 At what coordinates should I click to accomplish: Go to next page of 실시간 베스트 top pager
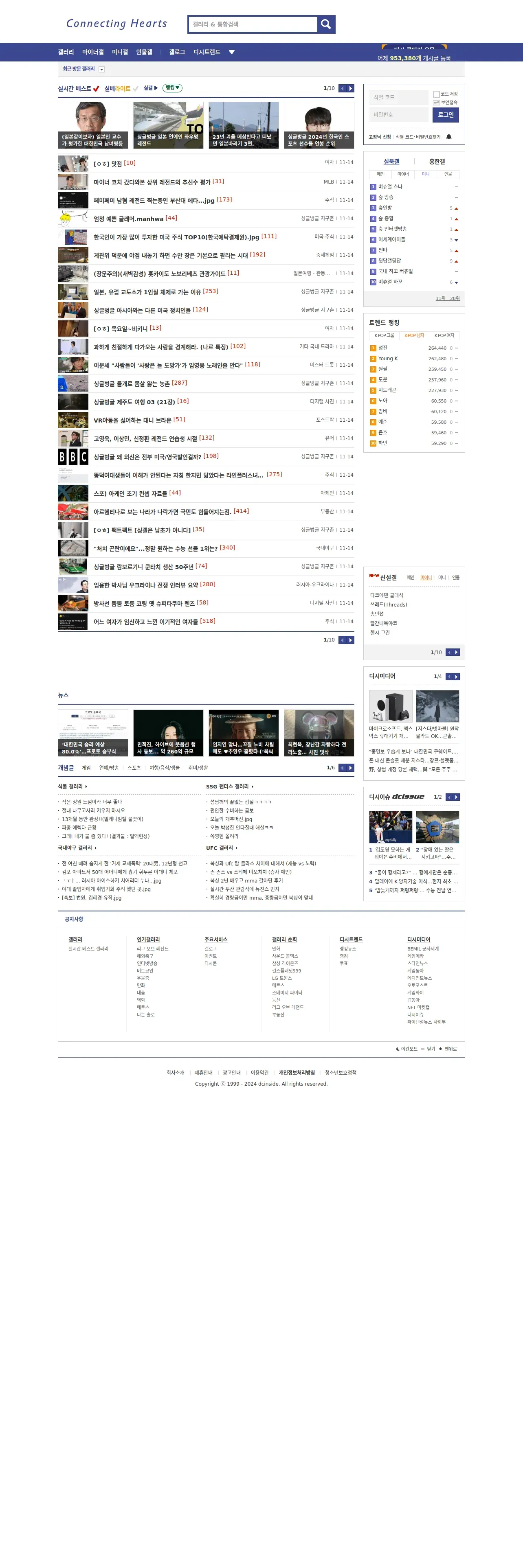pos(351,88)
